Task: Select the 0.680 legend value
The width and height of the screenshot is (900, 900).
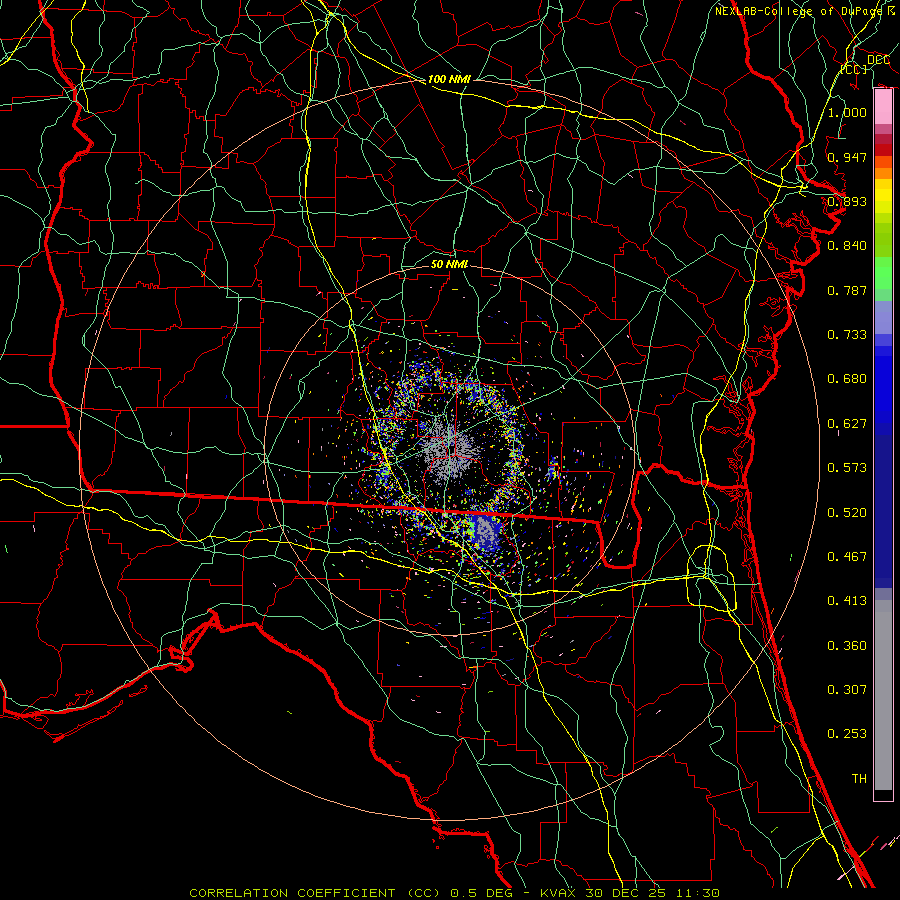Action: [x=847, y=379]
